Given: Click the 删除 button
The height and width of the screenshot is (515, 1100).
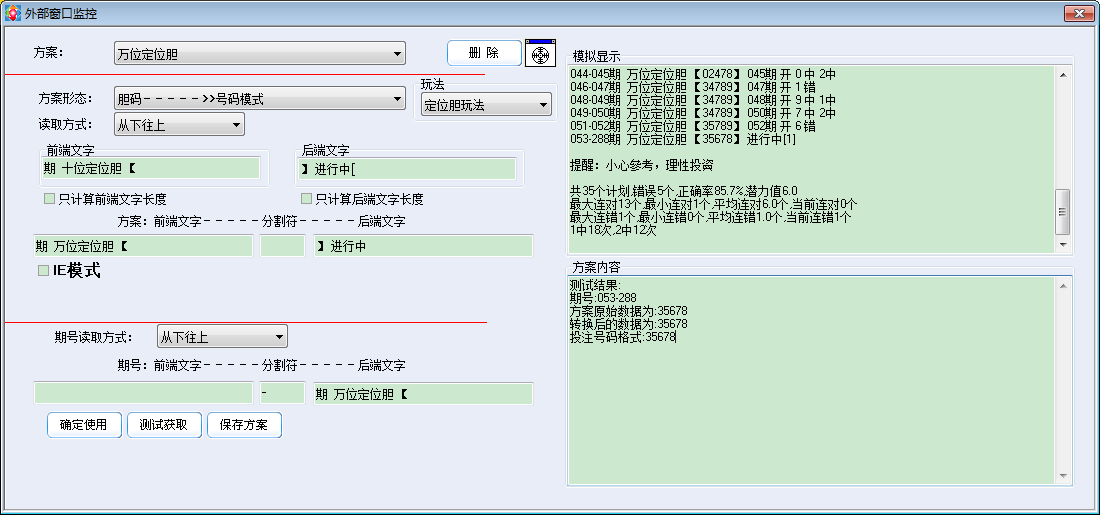Looking at the screenshot, I should pos(484,53).
